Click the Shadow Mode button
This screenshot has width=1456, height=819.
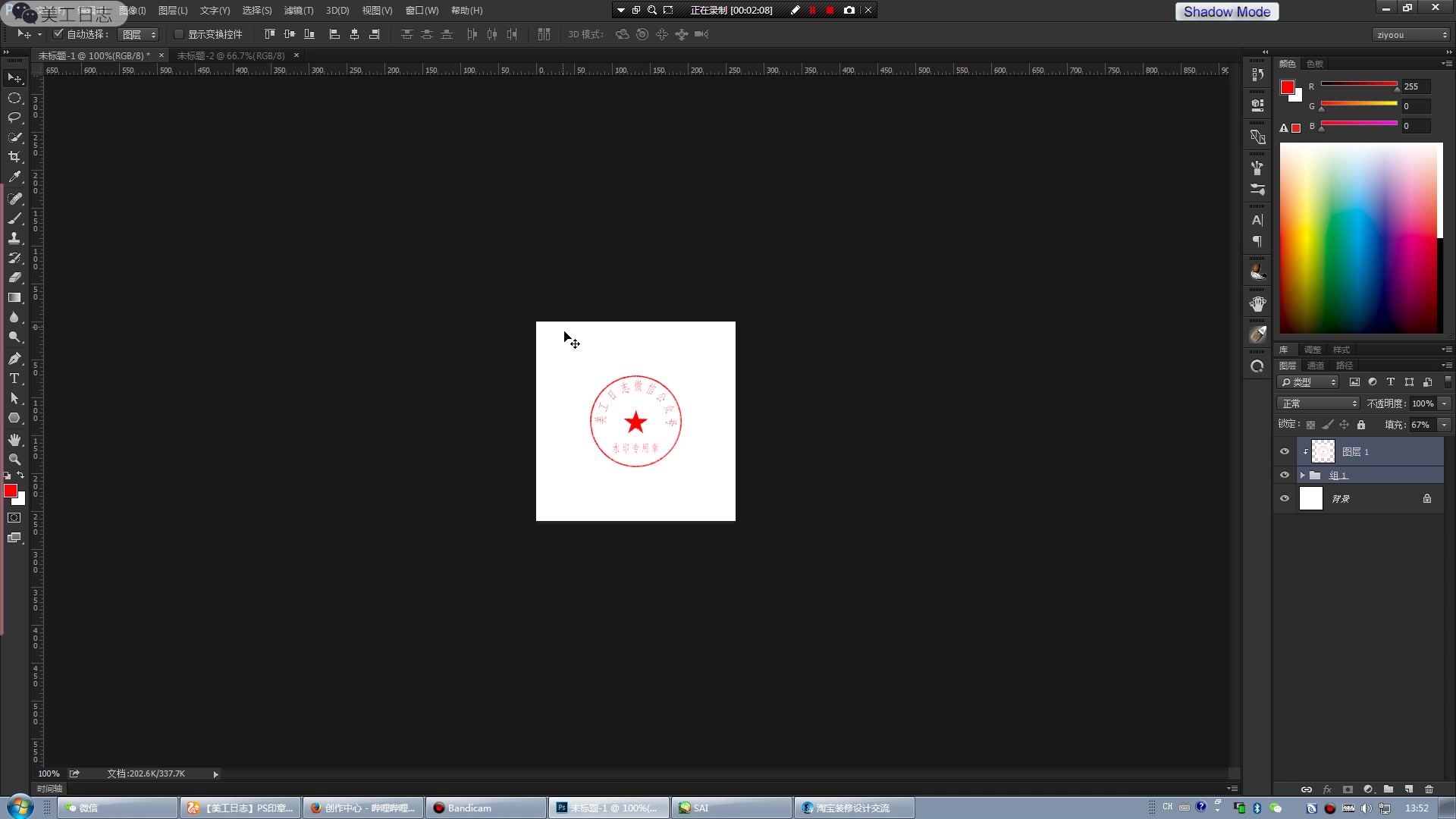(x=1226, y=11)
